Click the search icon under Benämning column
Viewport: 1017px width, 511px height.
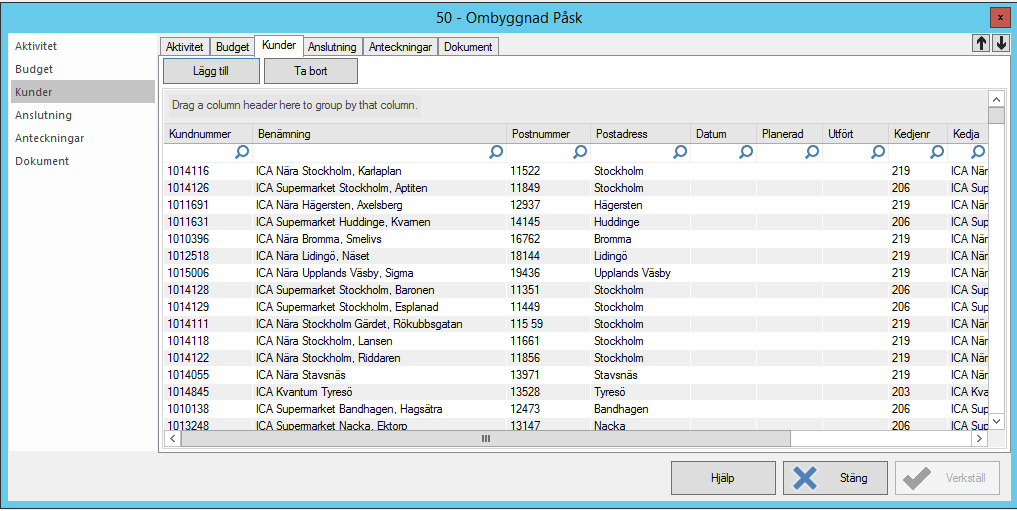pos(496,152)
